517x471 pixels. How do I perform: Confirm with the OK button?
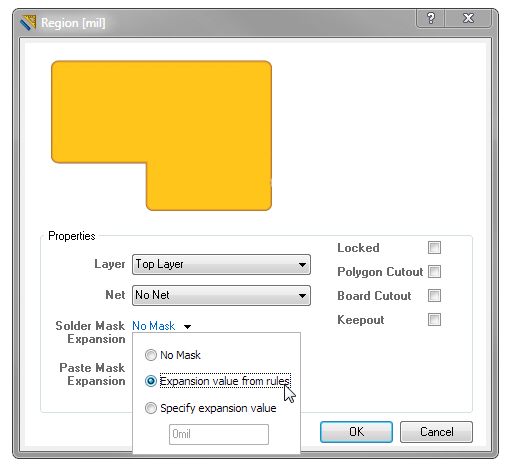(356, 432)
